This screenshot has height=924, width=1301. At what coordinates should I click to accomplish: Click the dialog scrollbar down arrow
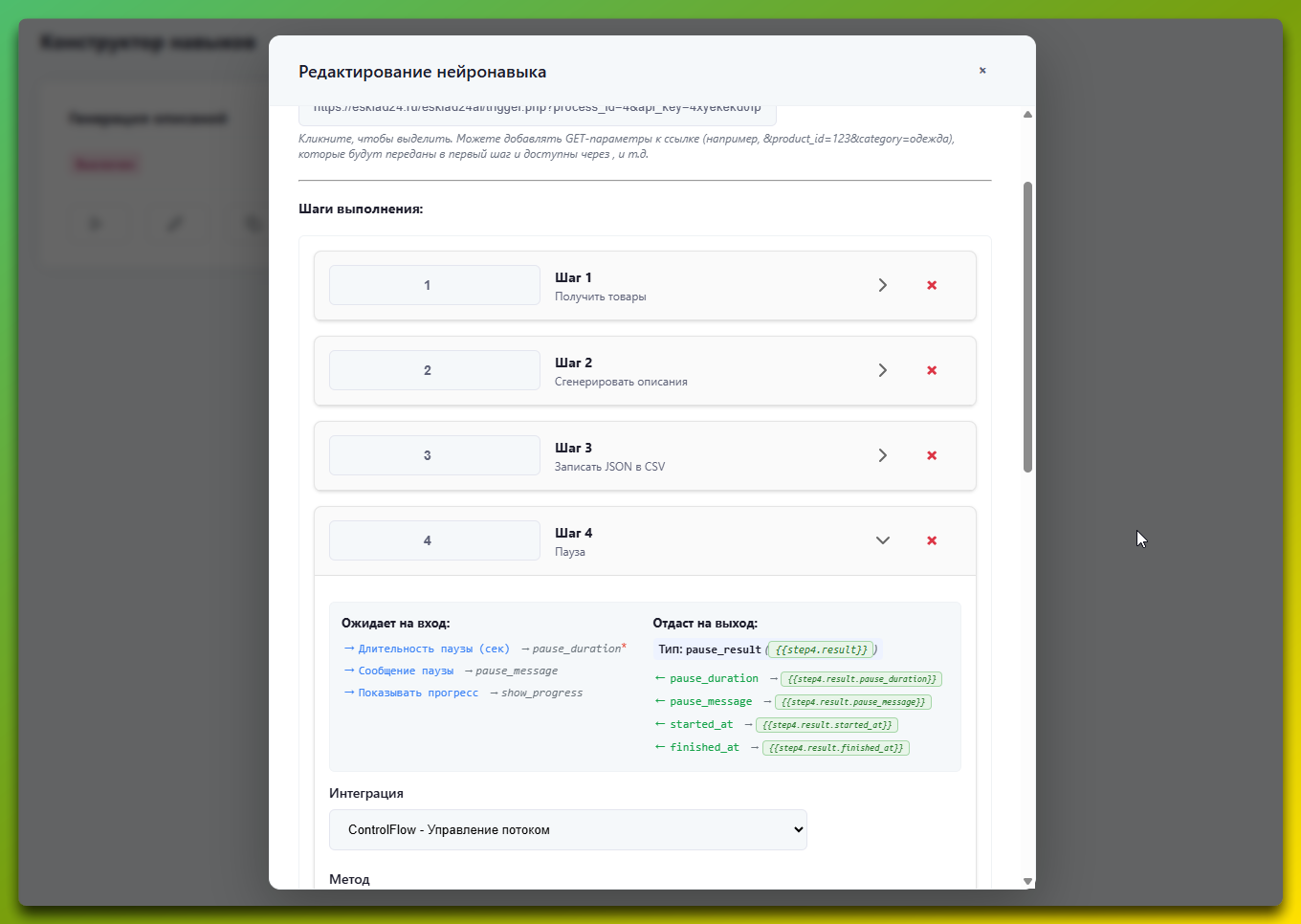pyautogui.click(x=1028, y=881)
